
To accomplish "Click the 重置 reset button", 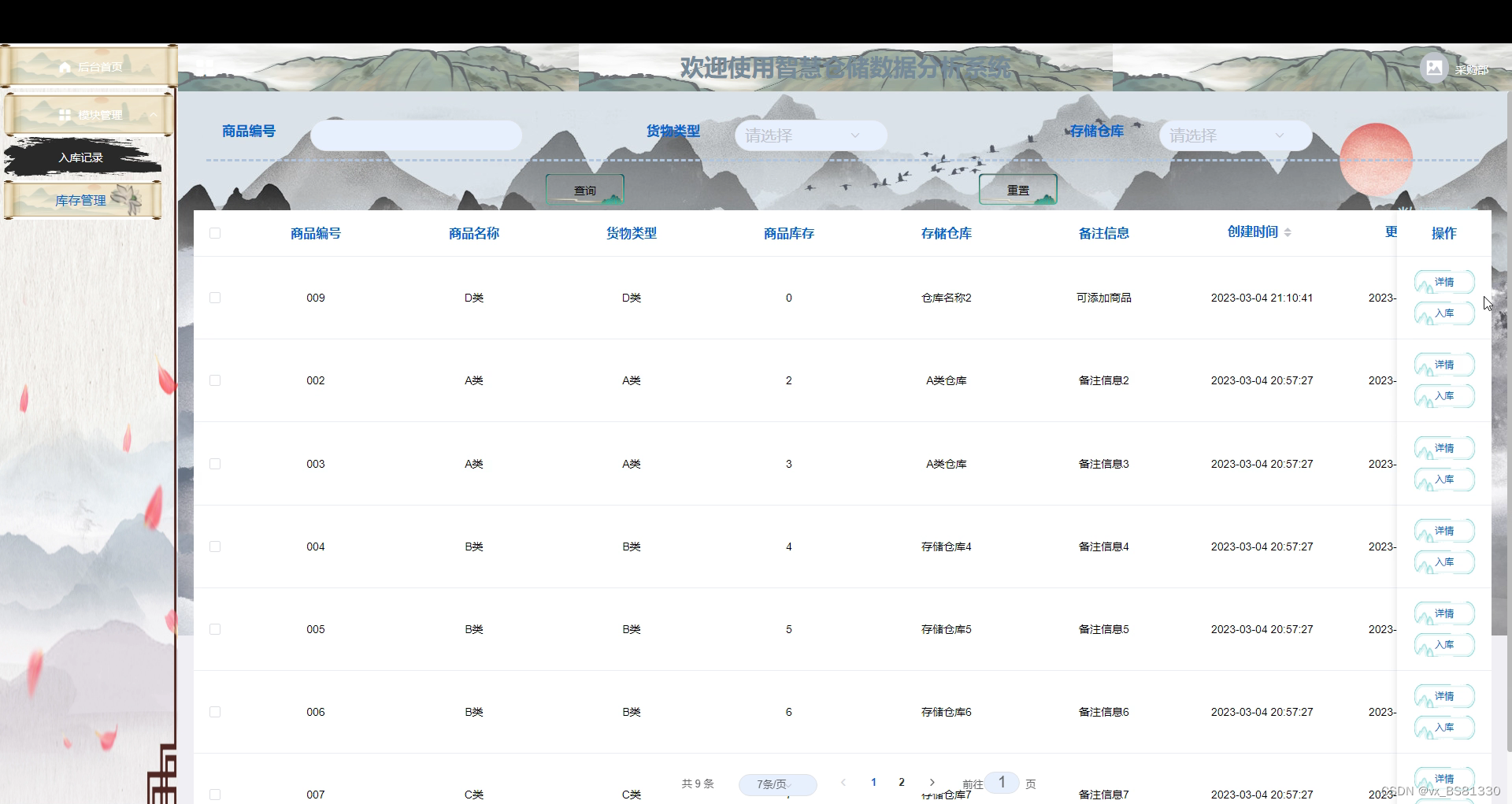I will [1017, 190].
